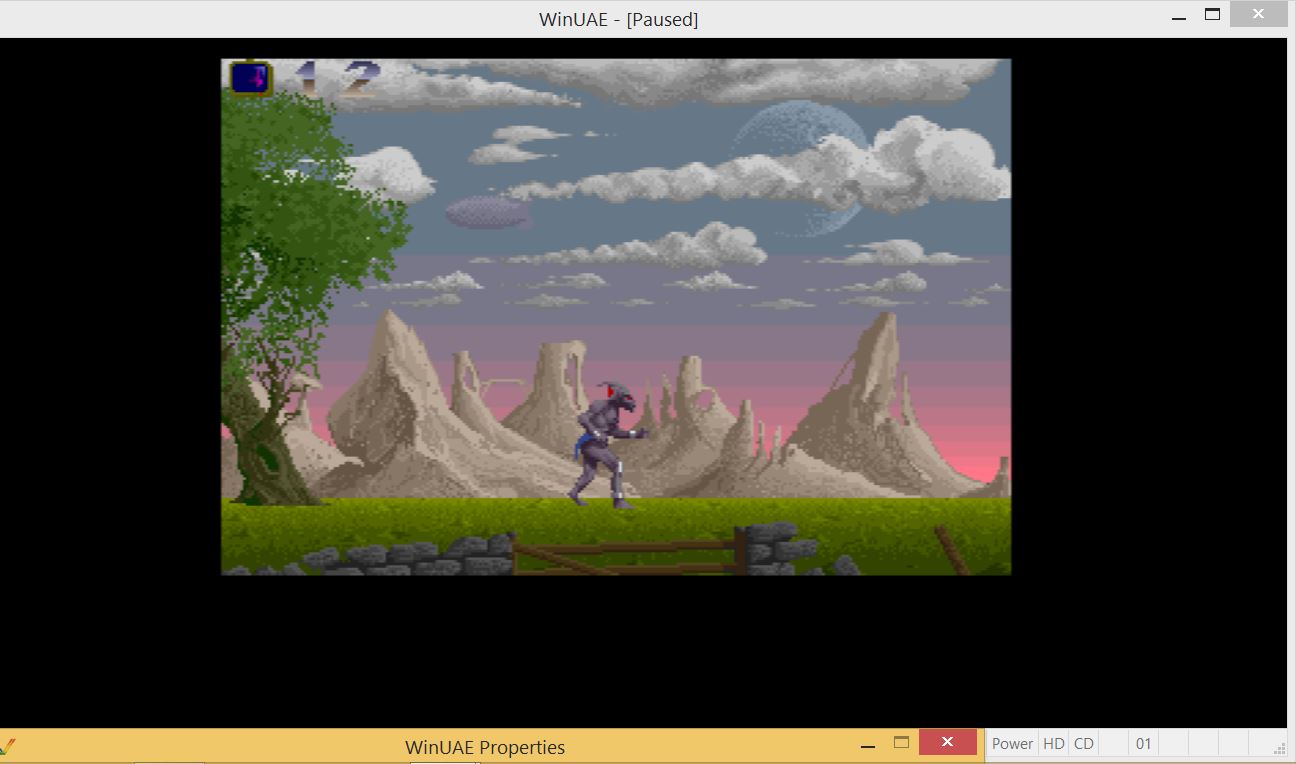Click the beast character in the game
Image resolution: width=1296 pixels, height=764 pixels.
point(609,445)
